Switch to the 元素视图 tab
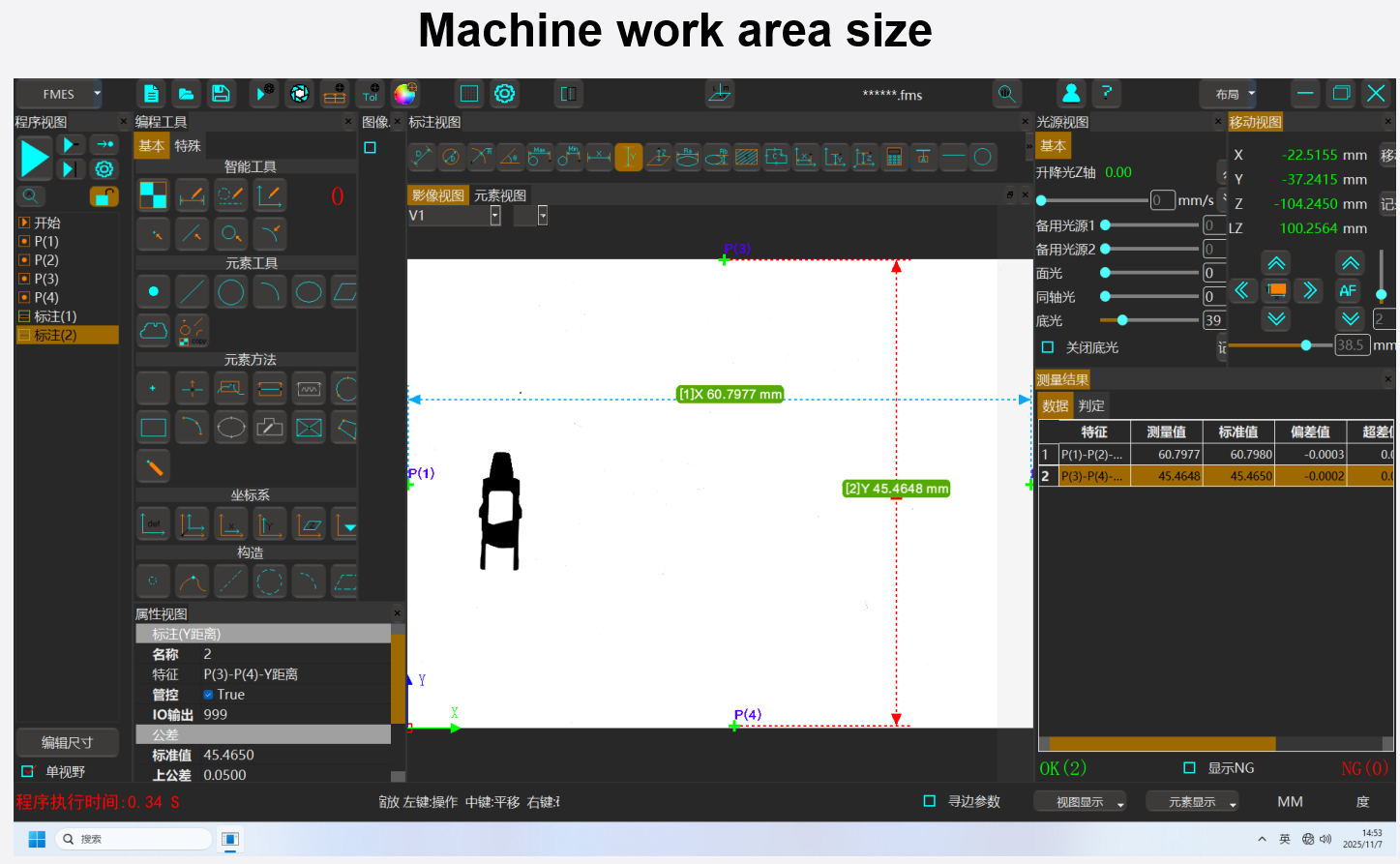Image resolution: width=1400 pixels, height=864 pixels. coord(500,195)
